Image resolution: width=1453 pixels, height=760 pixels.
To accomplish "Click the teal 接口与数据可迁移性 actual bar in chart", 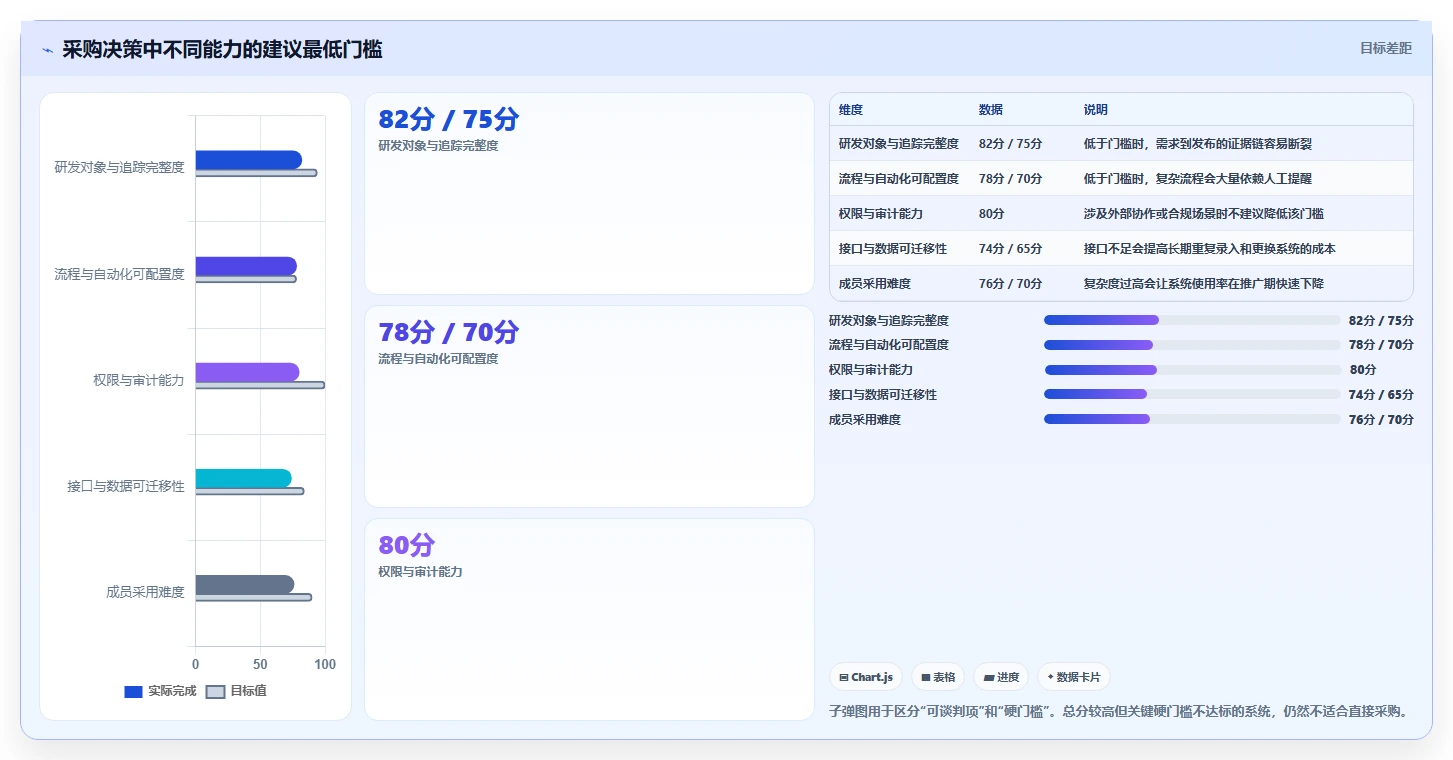I will pos(243,478).
